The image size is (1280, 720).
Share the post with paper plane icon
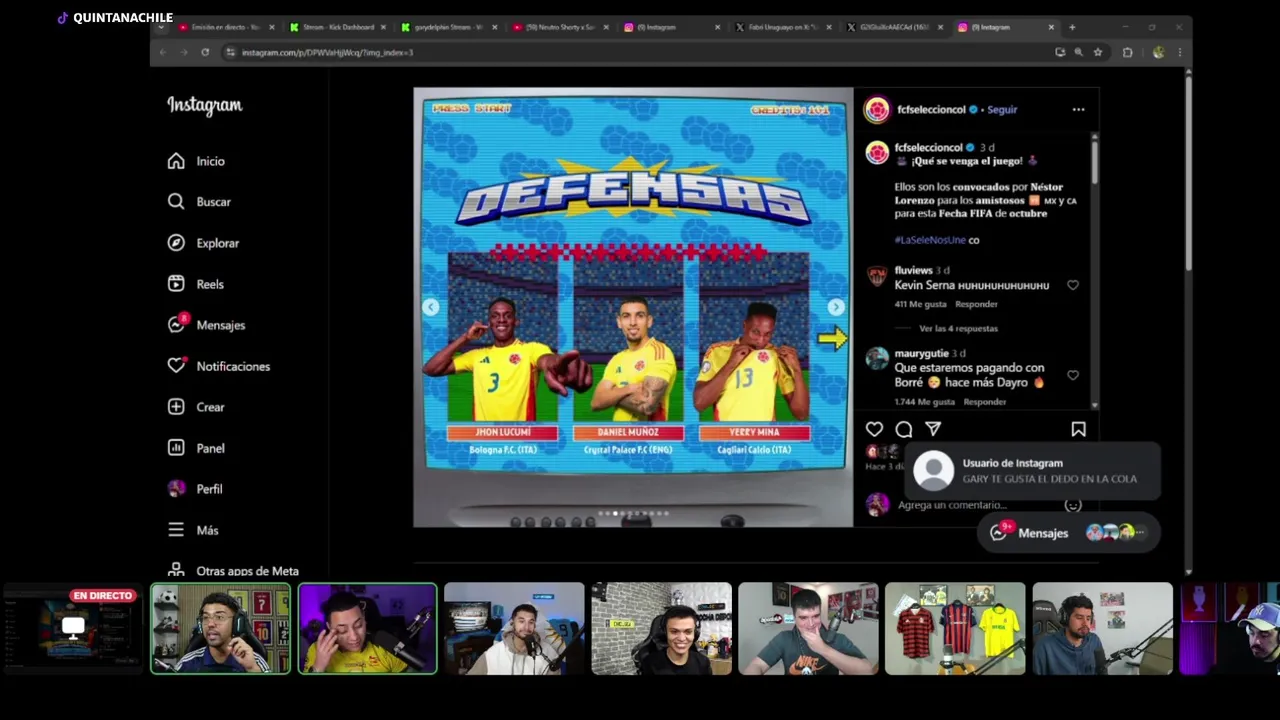coord(933,429)
